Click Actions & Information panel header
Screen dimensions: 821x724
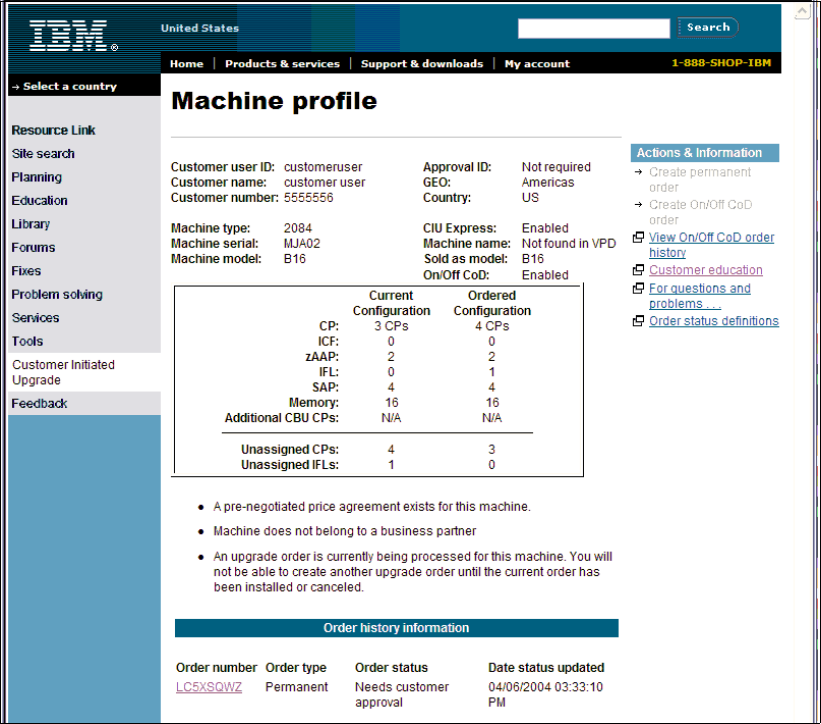click(x=705, y=153)
